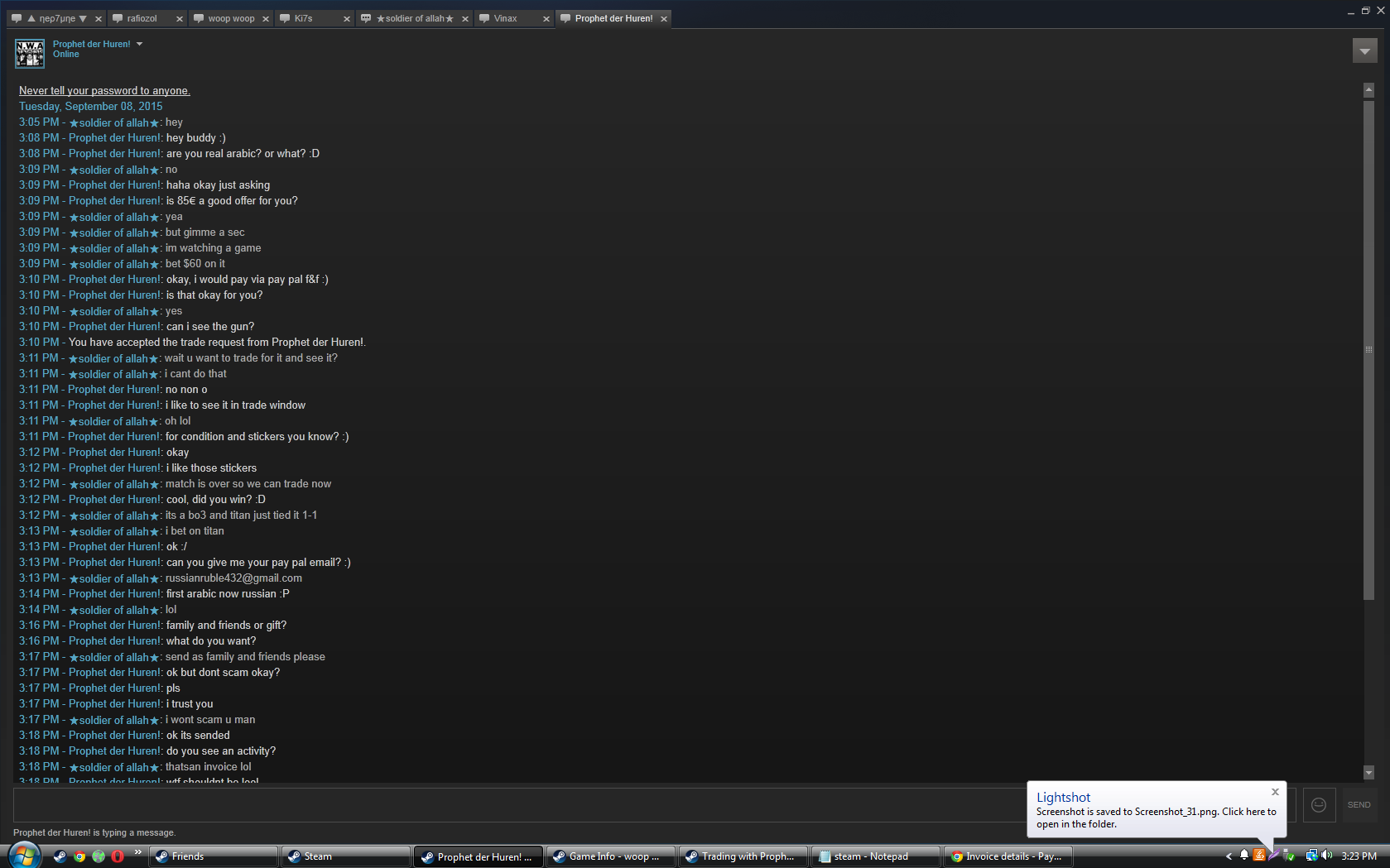Show hidden system tray icons
The height and width of the screenshot is (868, 1390).
click(1229, 856)
